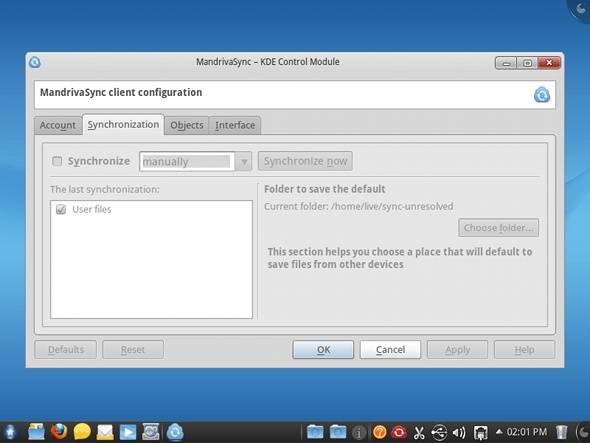Click the Reset button
This screenshot has width=590, height=443.
pos(133,350)
